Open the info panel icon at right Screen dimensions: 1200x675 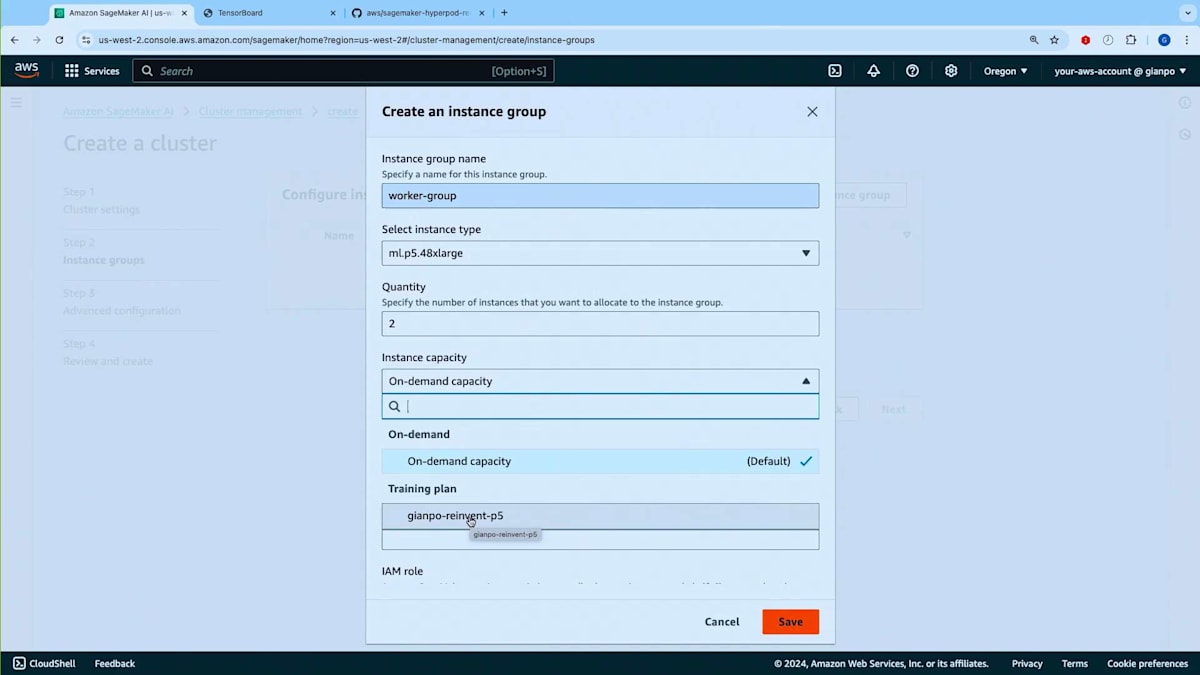pos(1185,102)
